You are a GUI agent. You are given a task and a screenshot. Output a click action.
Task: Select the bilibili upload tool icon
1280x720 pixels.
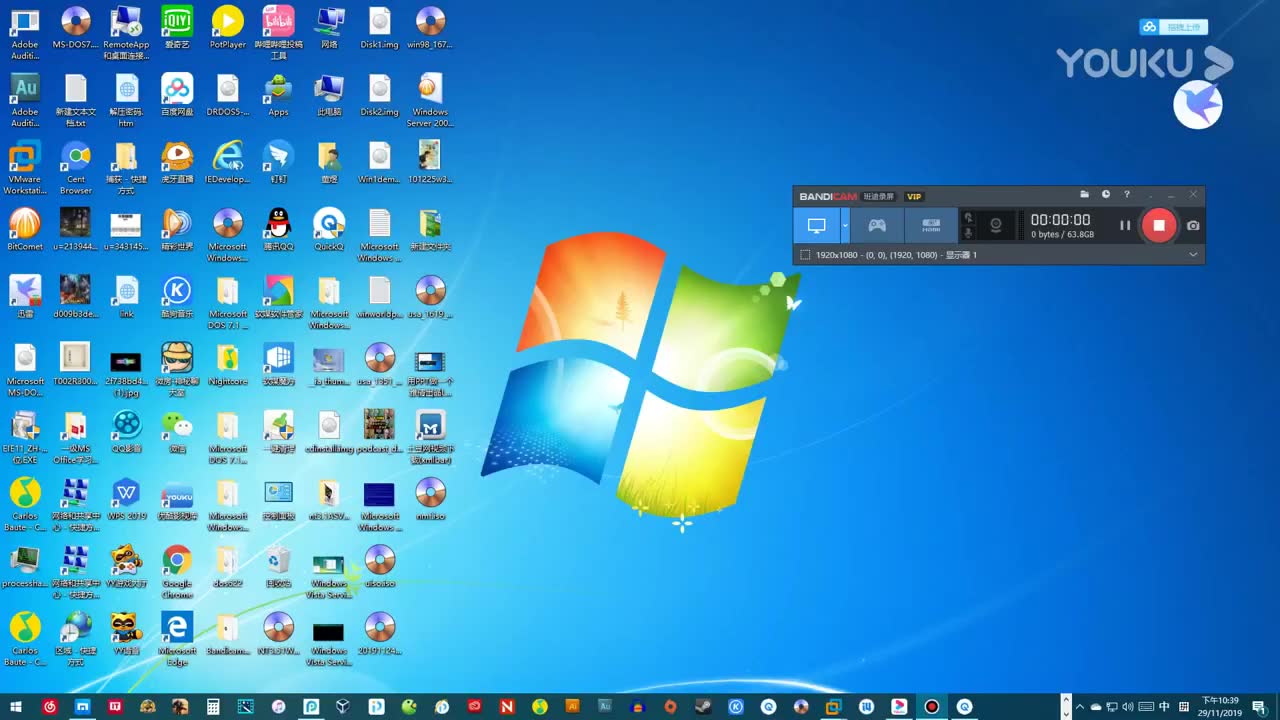click(279, 32)
